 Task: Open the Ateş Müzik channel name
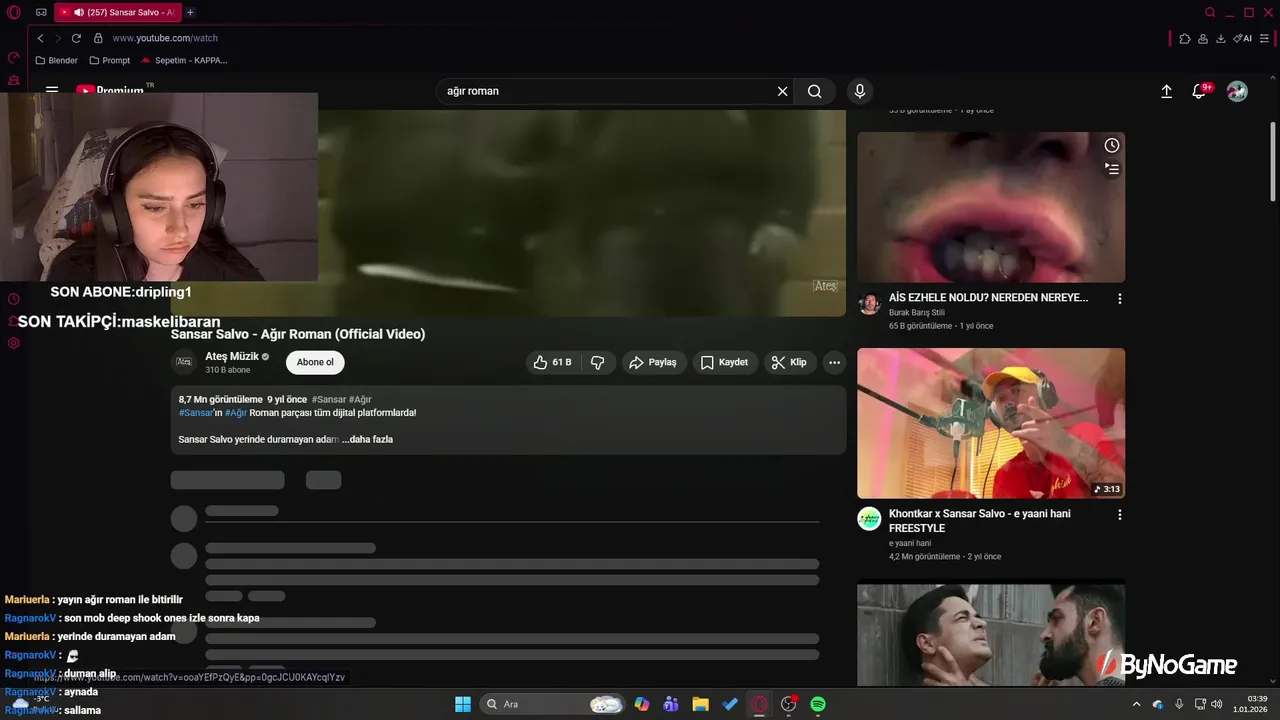(232, 356)
